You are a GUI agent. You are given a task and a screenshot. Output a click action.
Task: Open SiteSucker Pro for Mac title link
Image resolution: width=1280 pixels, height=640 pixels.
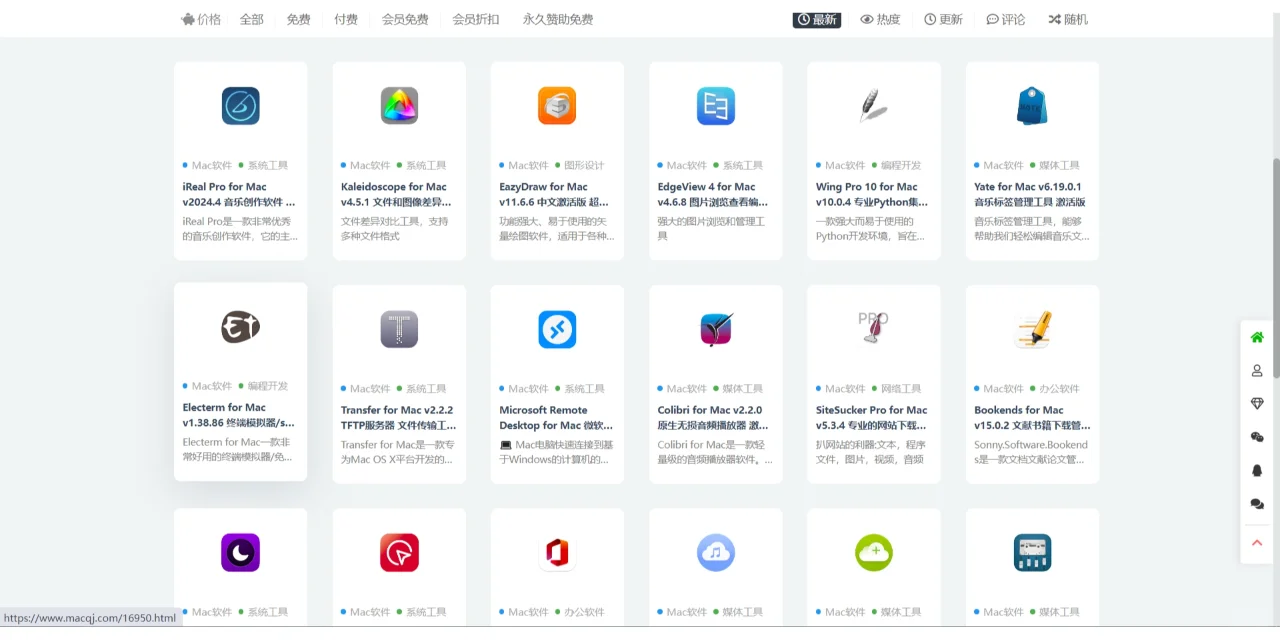(872, 417)
